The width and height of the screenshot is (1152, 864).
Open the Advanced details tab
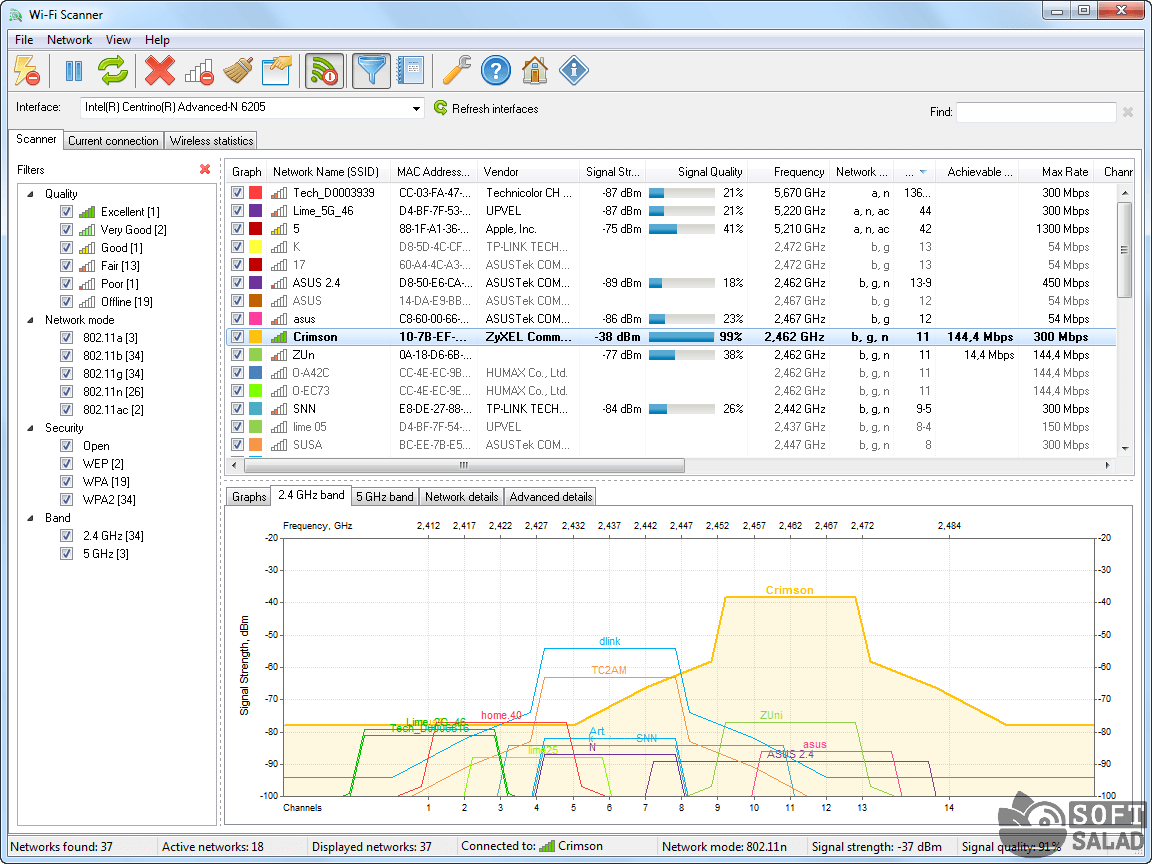click(551, 497)
